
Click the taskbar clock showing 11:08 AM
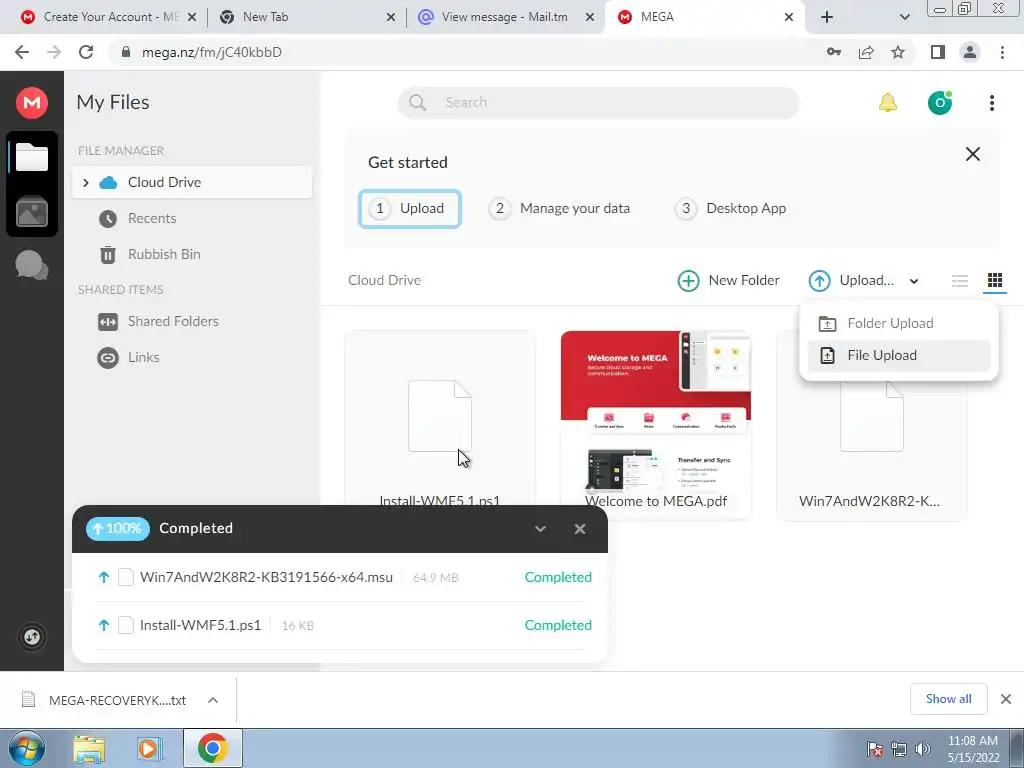pos(973,749)
